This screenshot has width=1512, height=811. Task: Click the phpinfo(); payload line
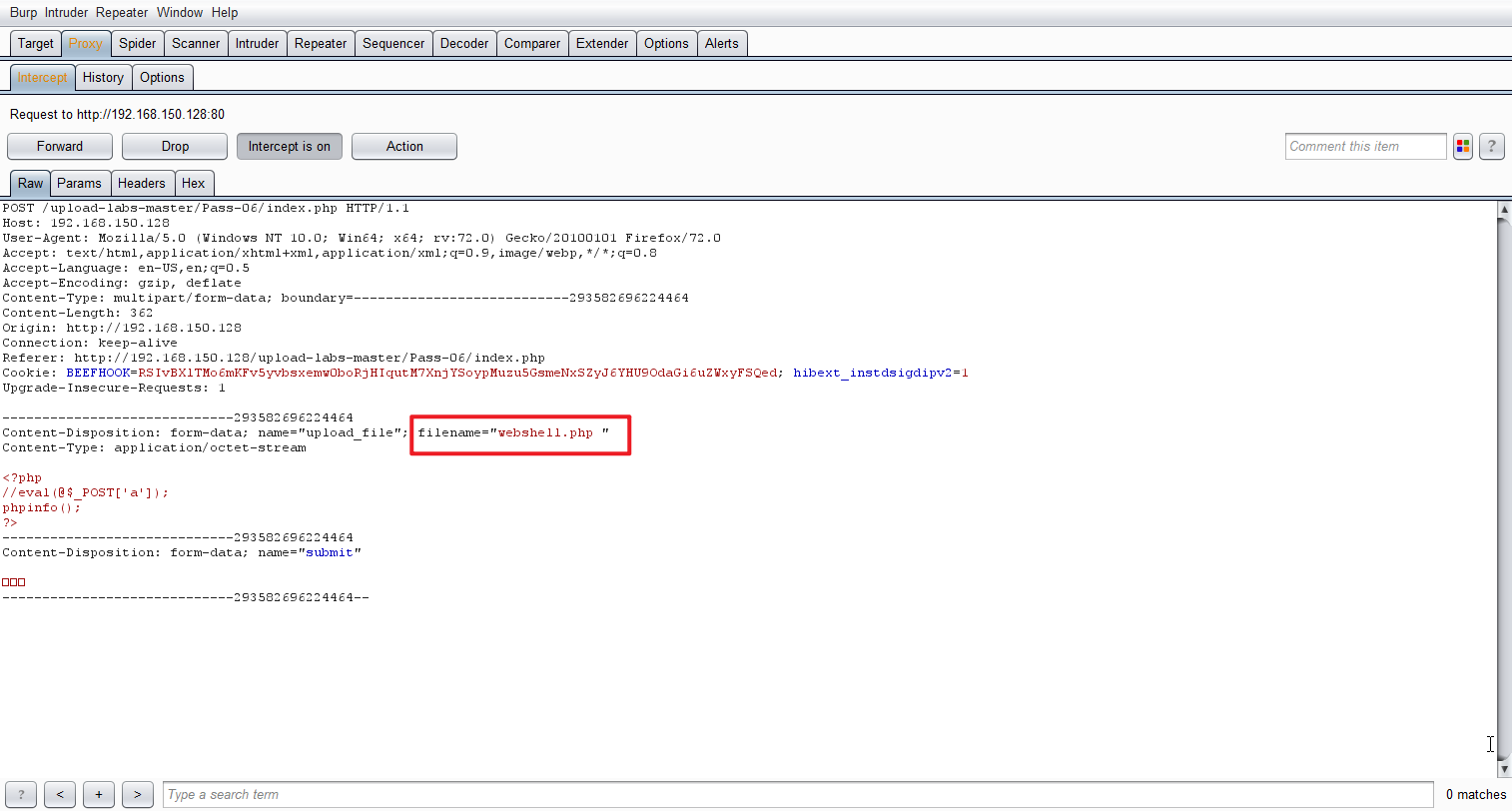click(x=42, y=507)
